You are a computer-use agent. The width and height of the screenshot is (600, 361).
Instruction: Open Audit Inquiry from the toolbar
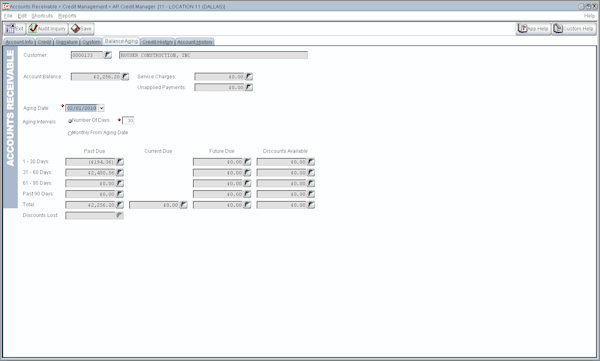47,29
